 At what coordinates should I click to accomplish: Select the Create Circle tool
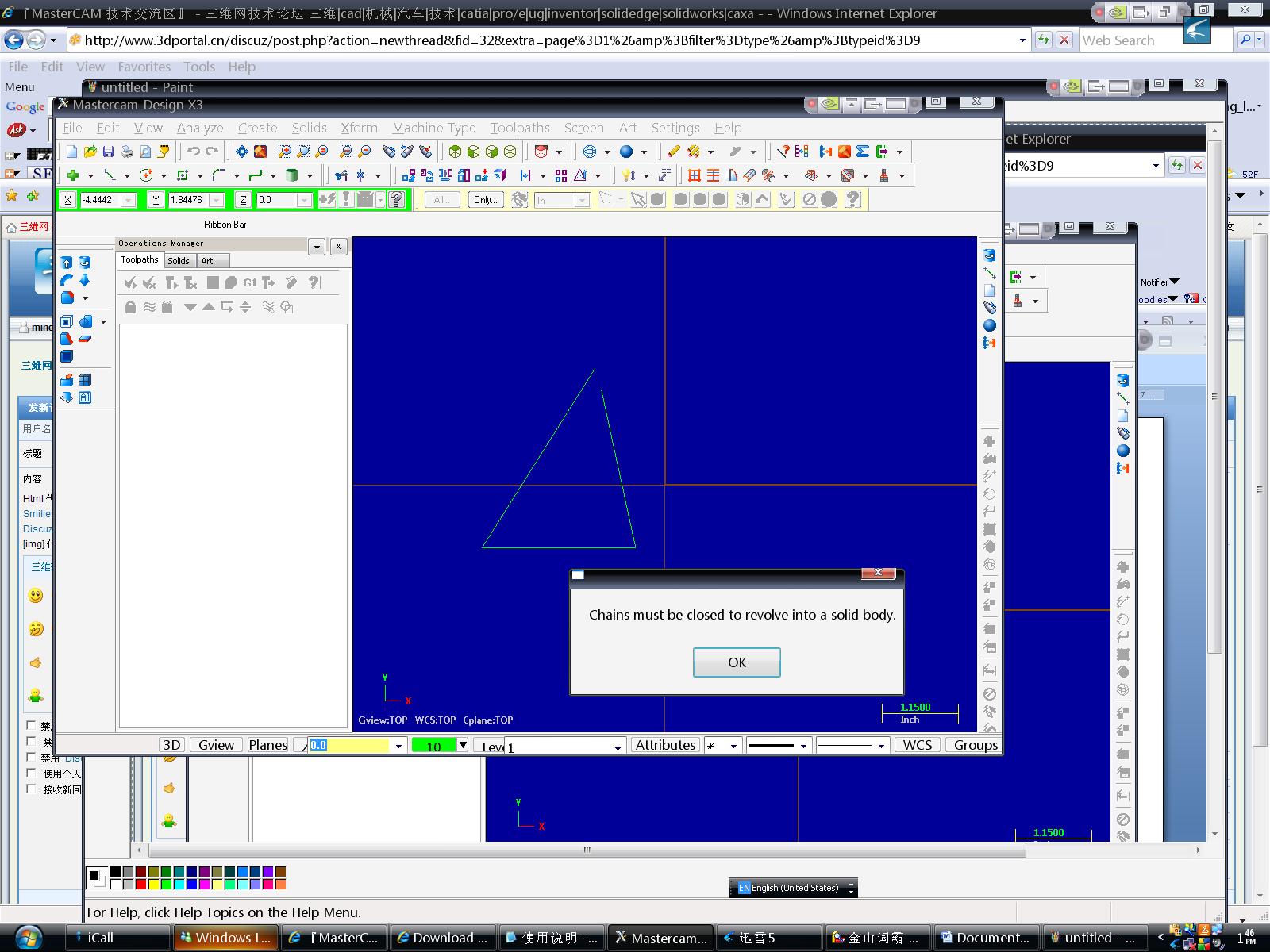point(146,175)
